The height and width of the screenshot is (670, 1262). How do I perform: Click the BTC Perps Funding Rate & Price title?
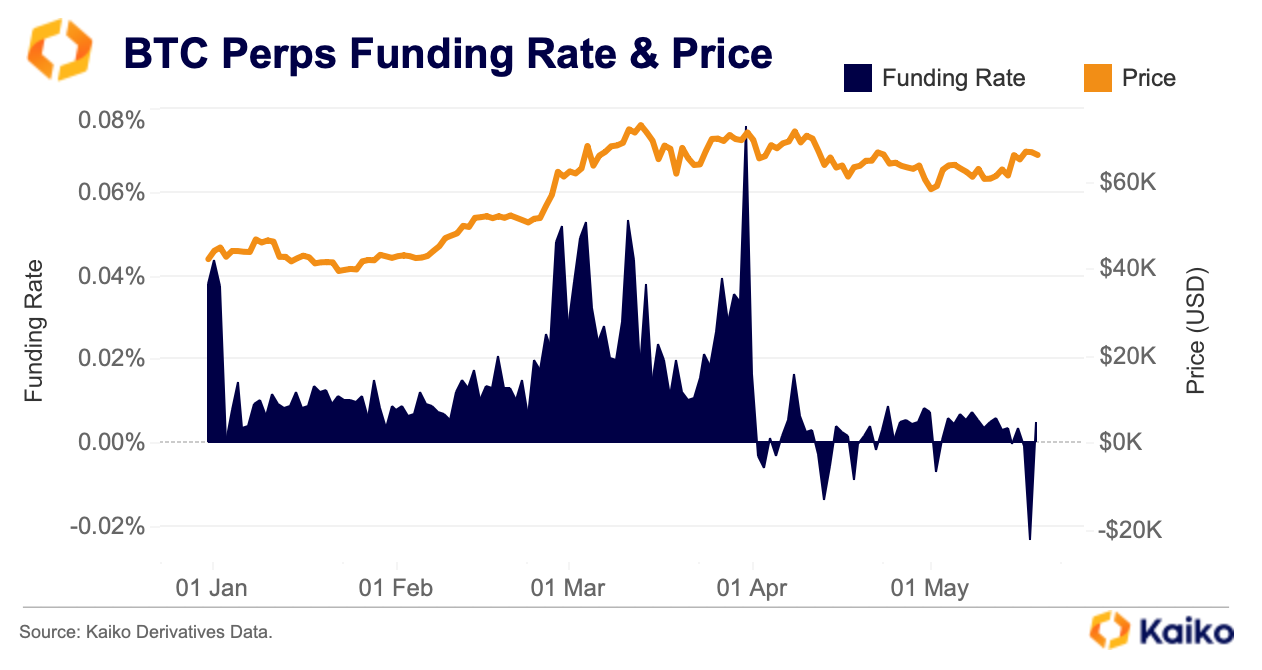tap(448, 53)
